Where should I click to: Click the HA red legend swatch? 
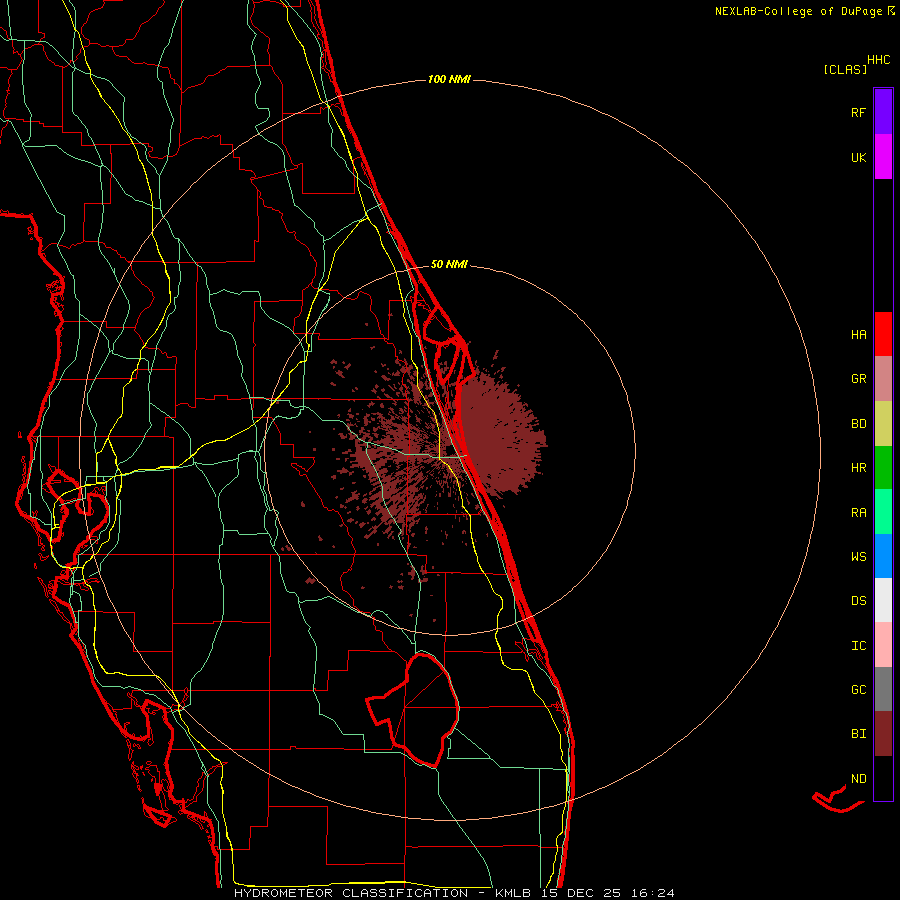pos(883,334)
